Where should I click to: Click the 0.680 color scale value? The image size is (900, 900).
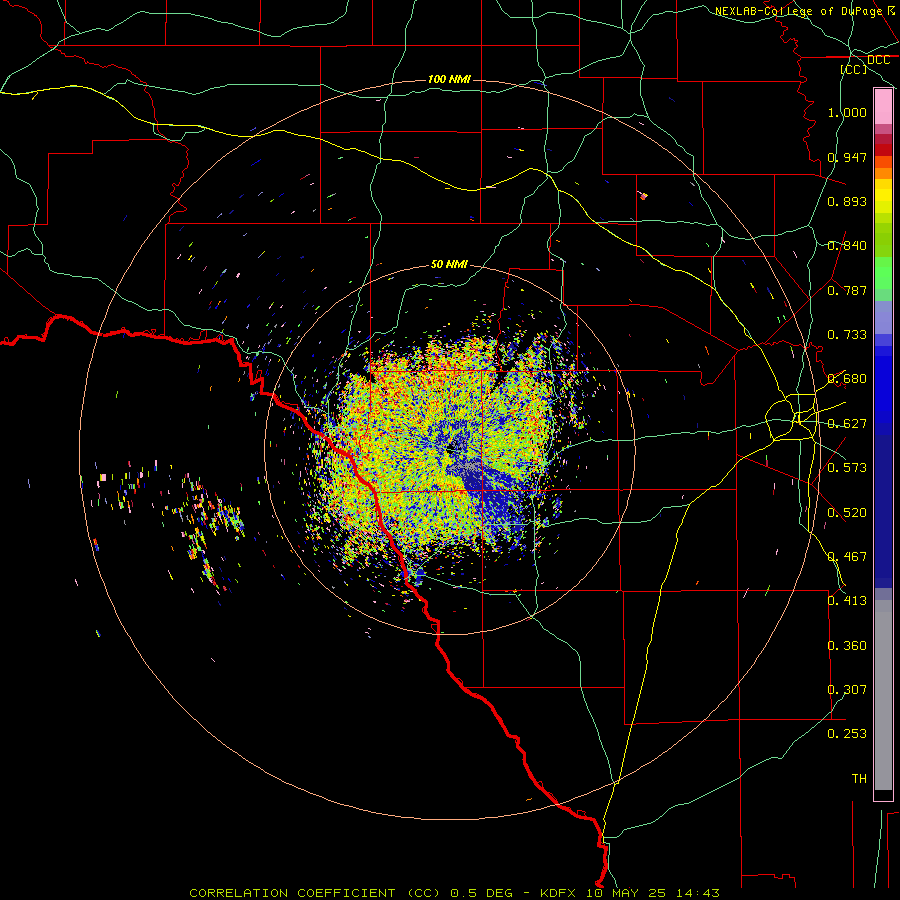pyautogui.click(x=847, y=379)
